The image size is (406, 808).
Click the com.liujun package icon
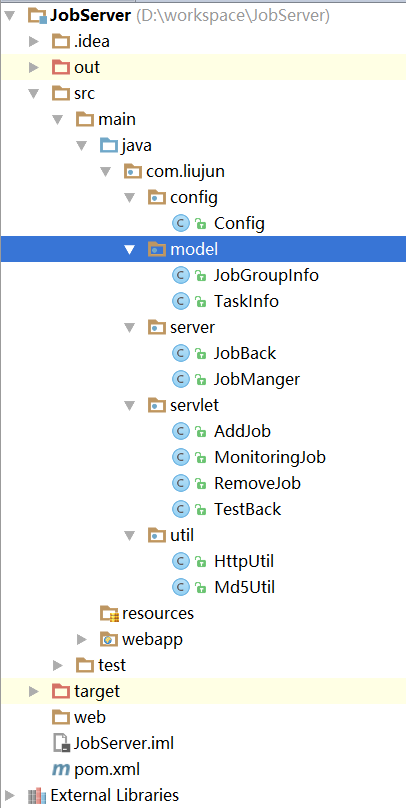pos(133,172)
